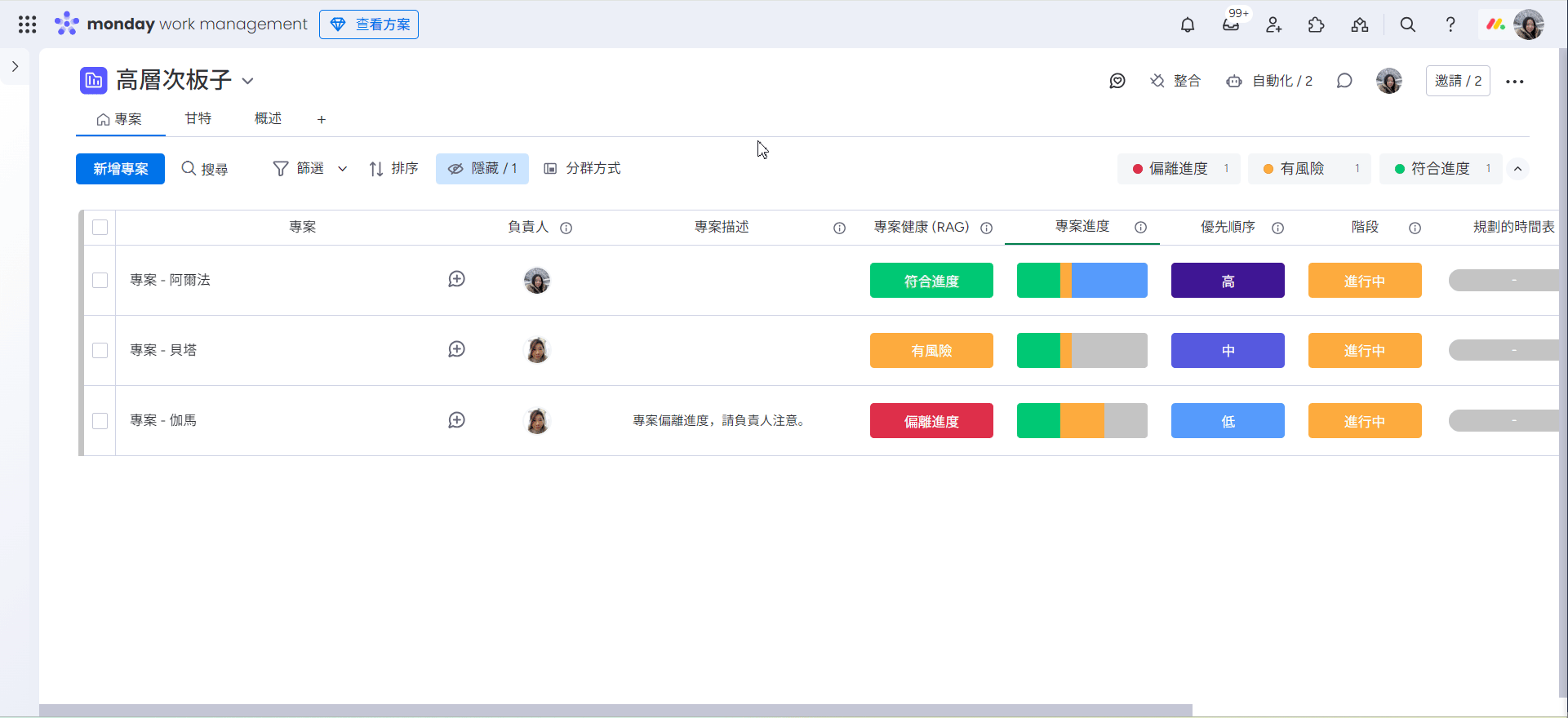Filter by 有風險 status chip
1568x718 pixels.
(x=1309, y=169)
